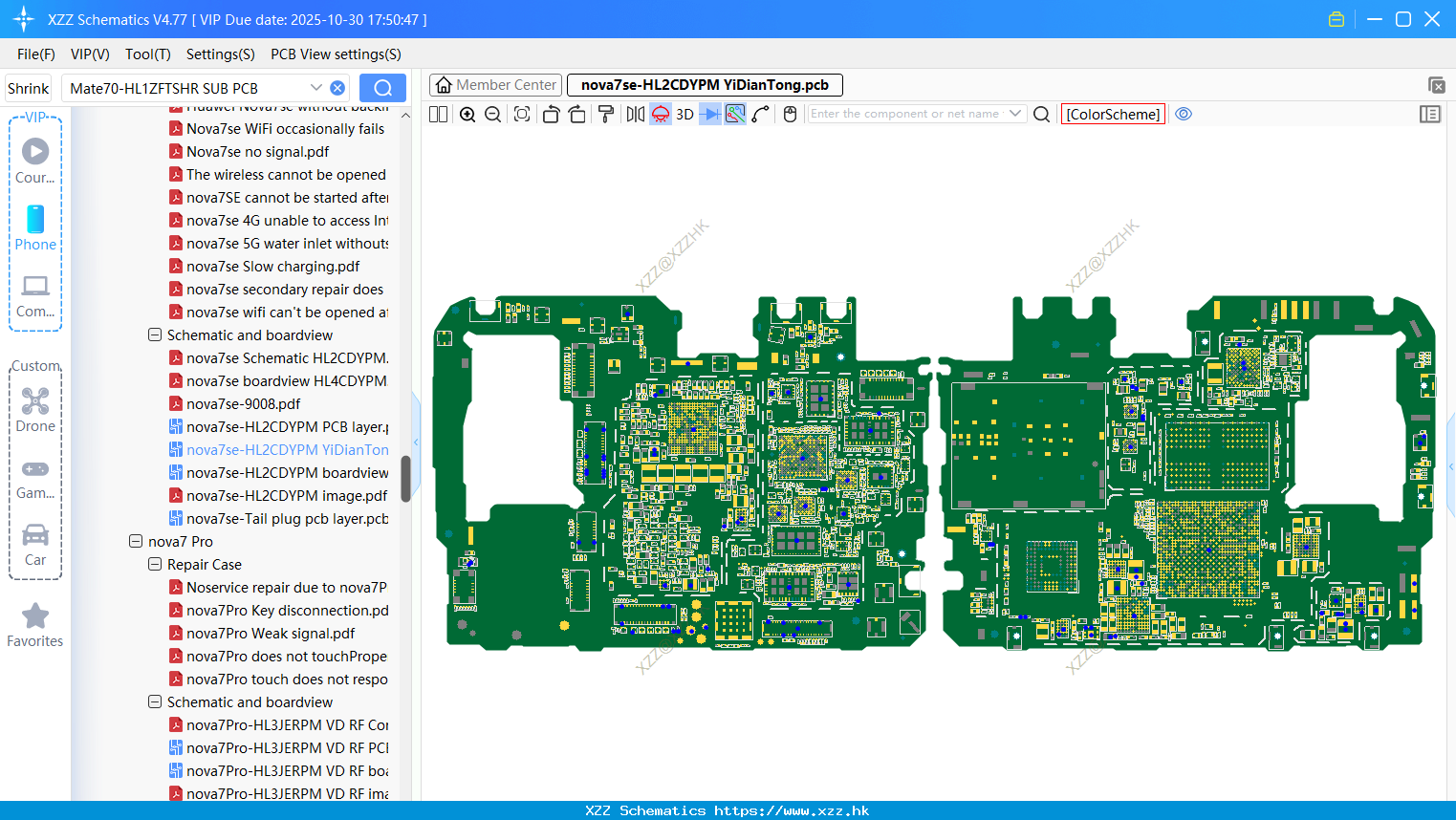
Task: Open nova7Pro Weak signal.pdf
Action: coord(271,634)
